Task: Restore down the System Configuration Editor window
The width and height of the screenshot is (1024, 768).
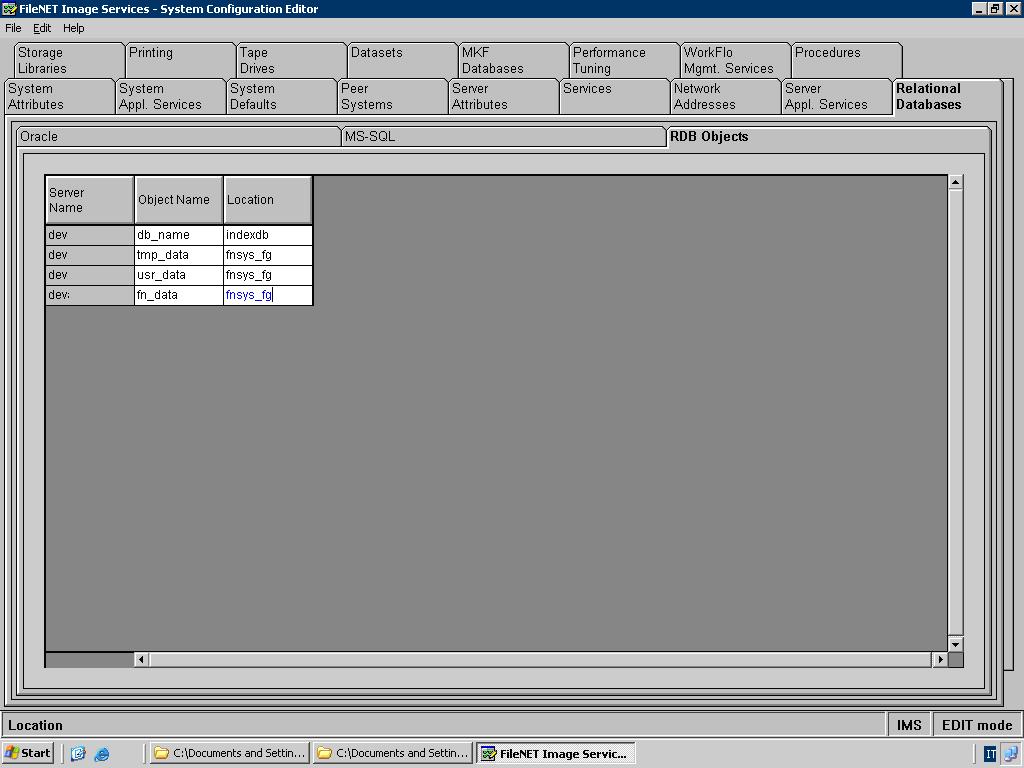Action: 994,8
